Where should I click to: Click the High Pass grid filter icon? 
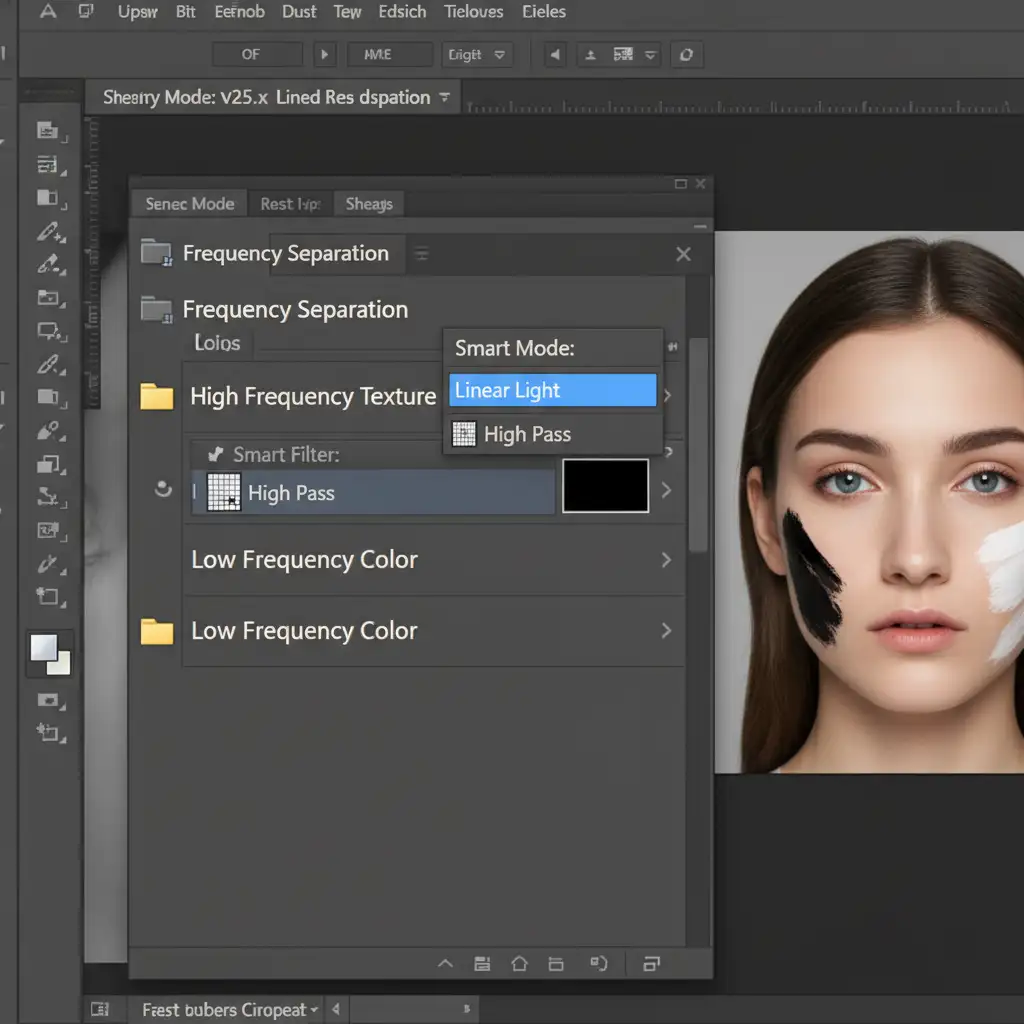(x=224, y=493)
